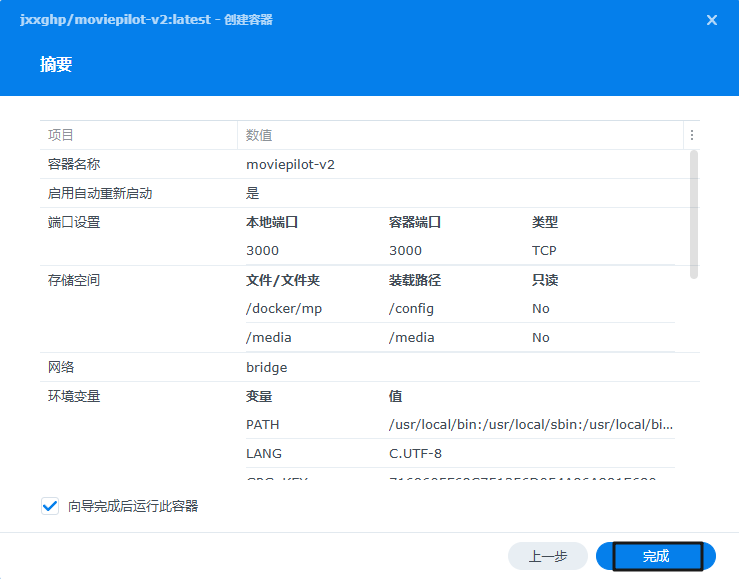Click the /config mount path entry

(x=411, y=309)
